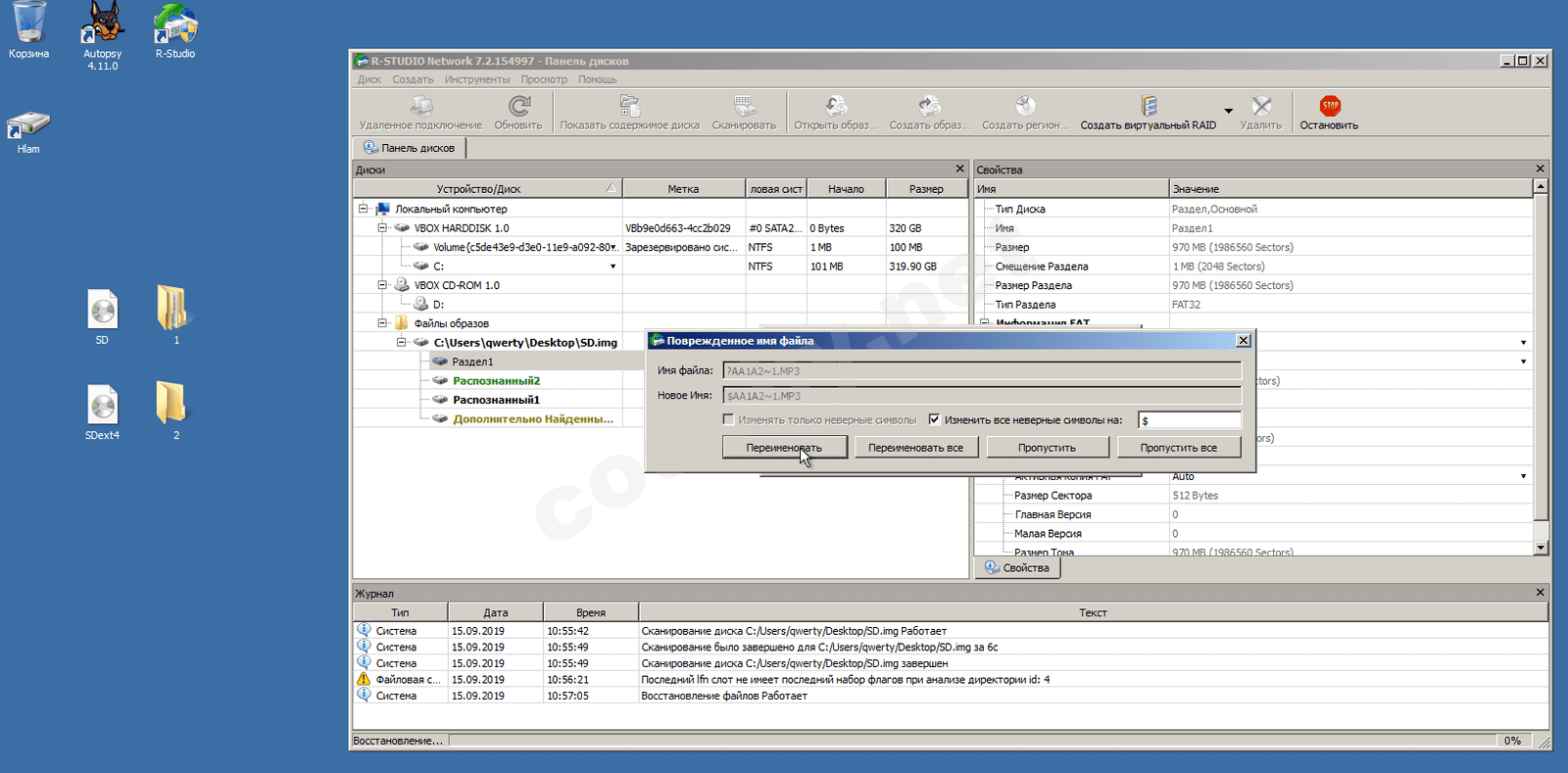Viewport: 1568px width, 773px height.
Task: Click the Scan (Сканировать) toolbar icon
Action: tap(744, 106)
